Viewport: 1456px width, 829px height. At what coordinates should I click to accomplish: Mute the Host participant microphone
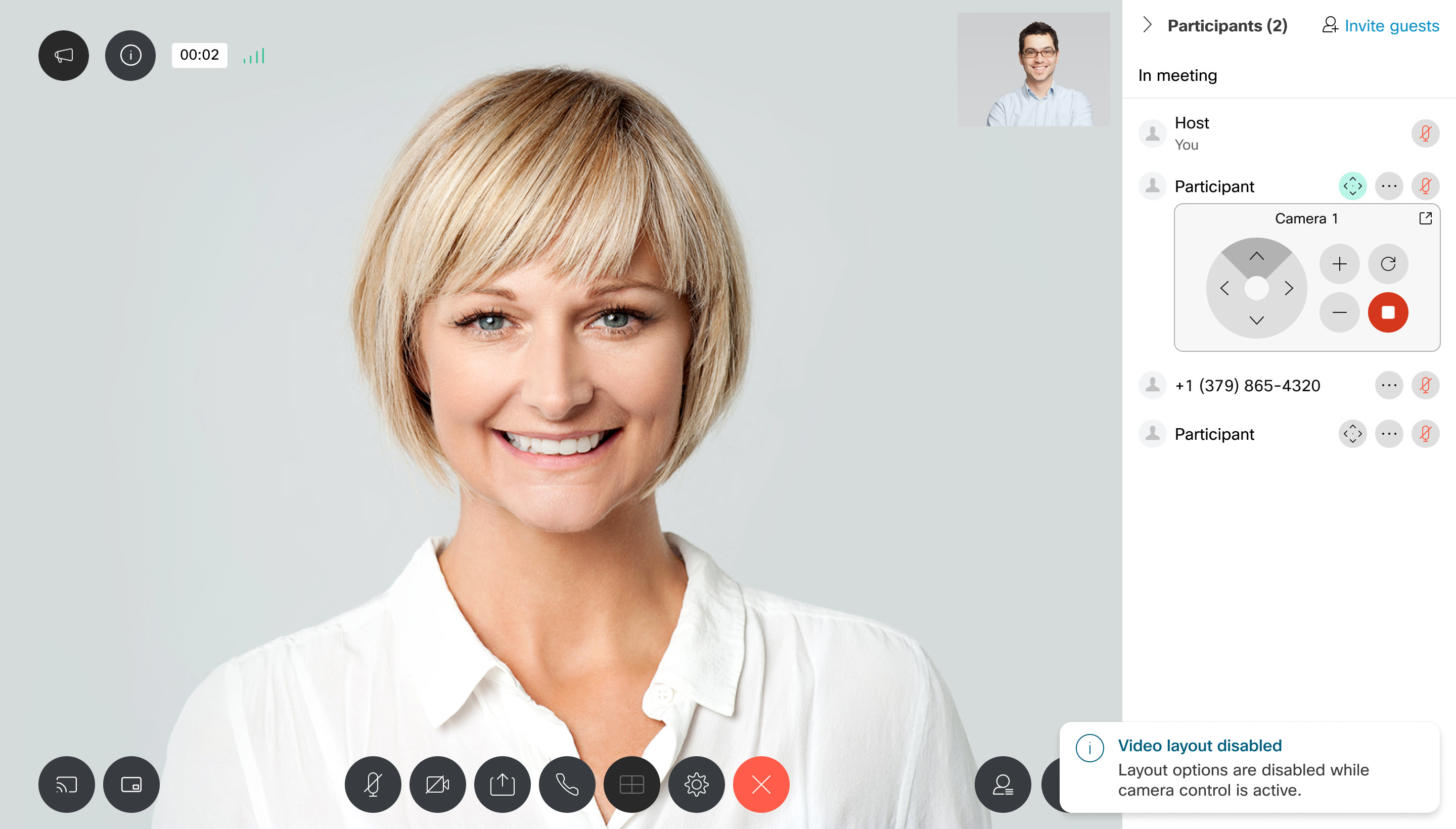tap(1426, 133)
